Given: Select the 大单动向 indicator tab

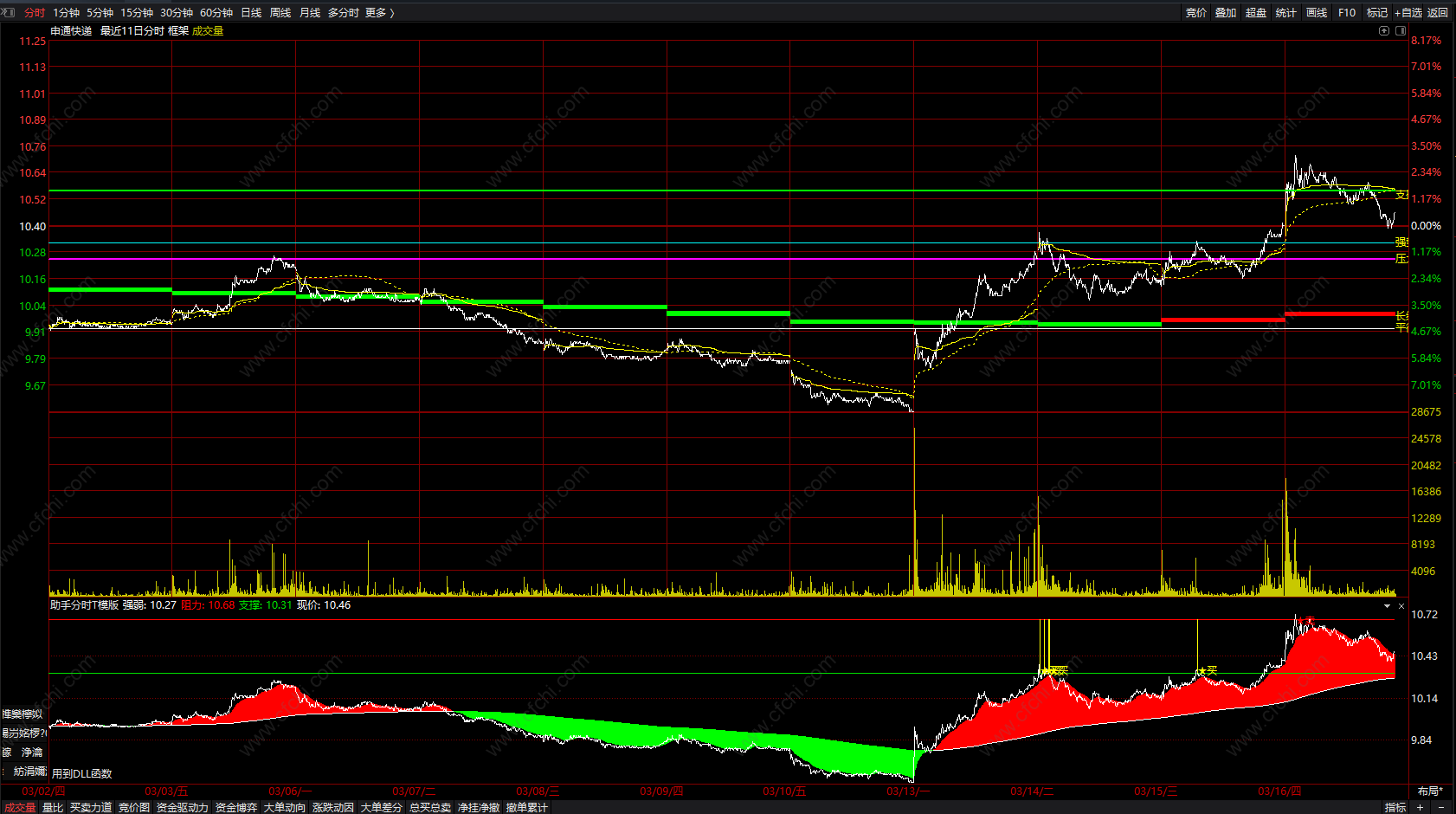Looking at the screenshot, I should click(x=285, y=808).
